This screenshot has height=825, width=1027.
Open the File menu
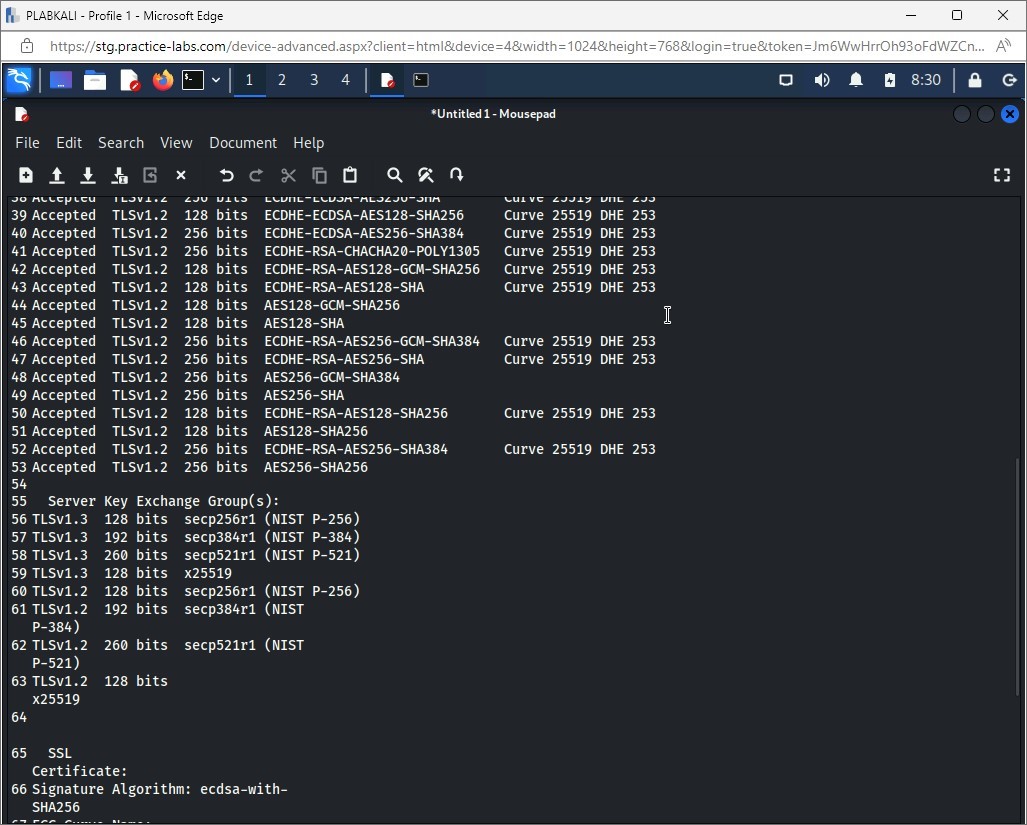pos(27,143)
